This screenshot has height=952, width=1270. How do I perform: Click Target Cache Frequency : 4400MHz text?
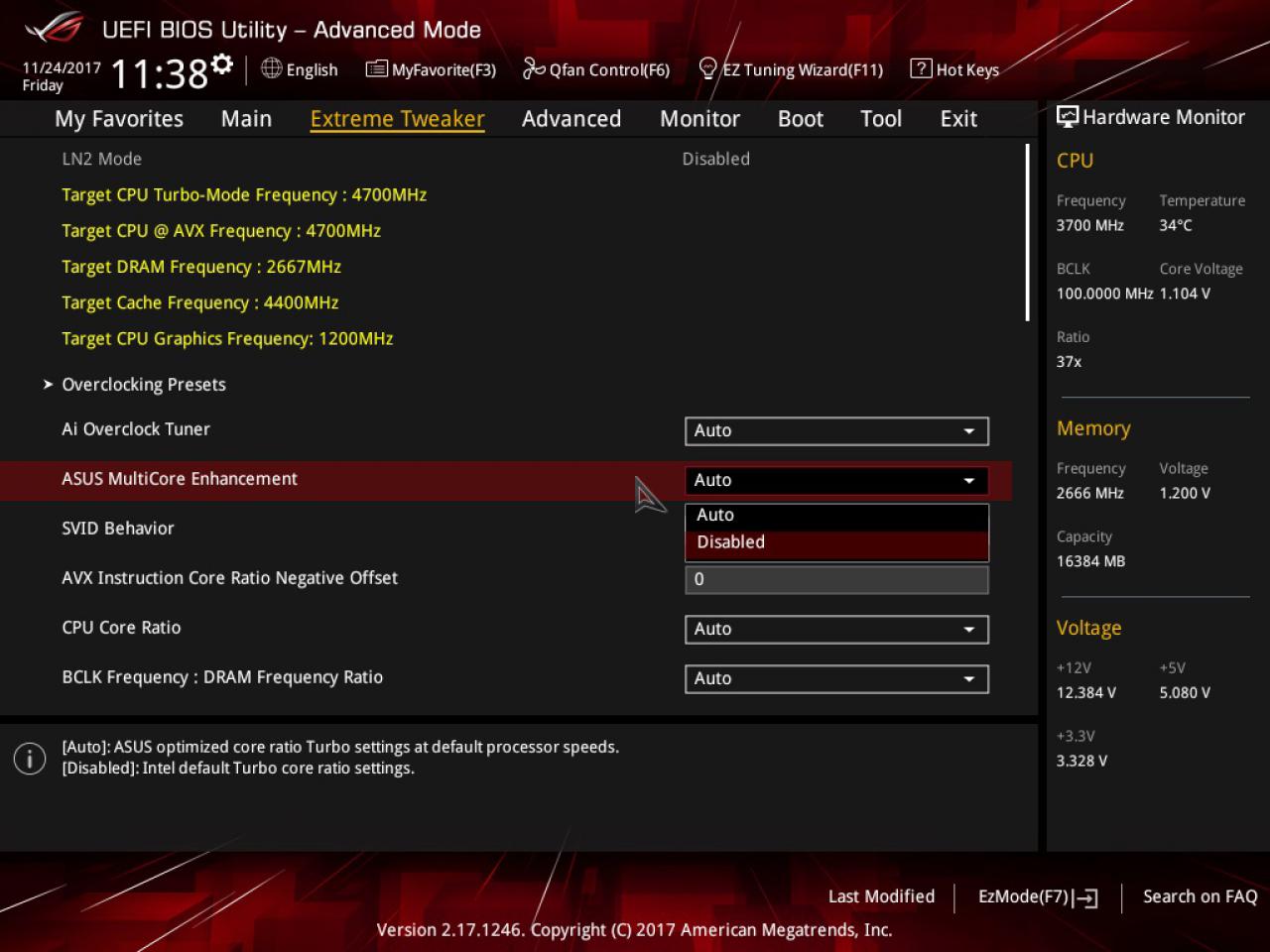tap(200, 302)
